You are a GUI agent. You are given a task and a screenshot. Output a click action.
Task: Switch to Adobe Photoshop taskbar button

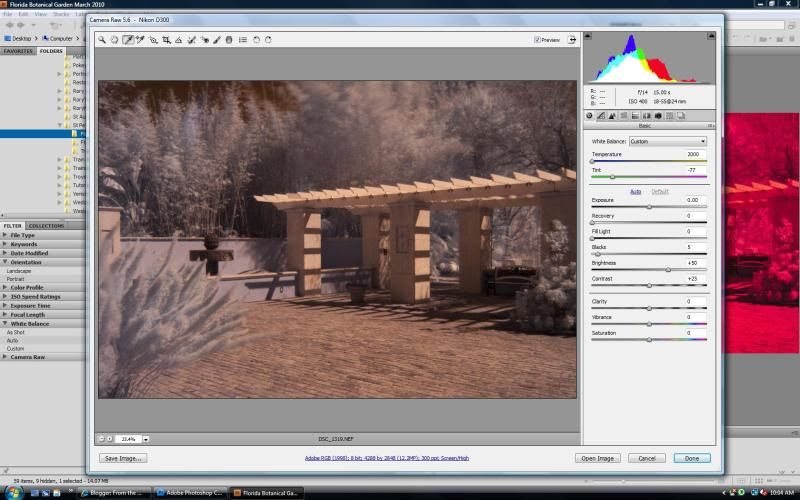pos(189,493)
